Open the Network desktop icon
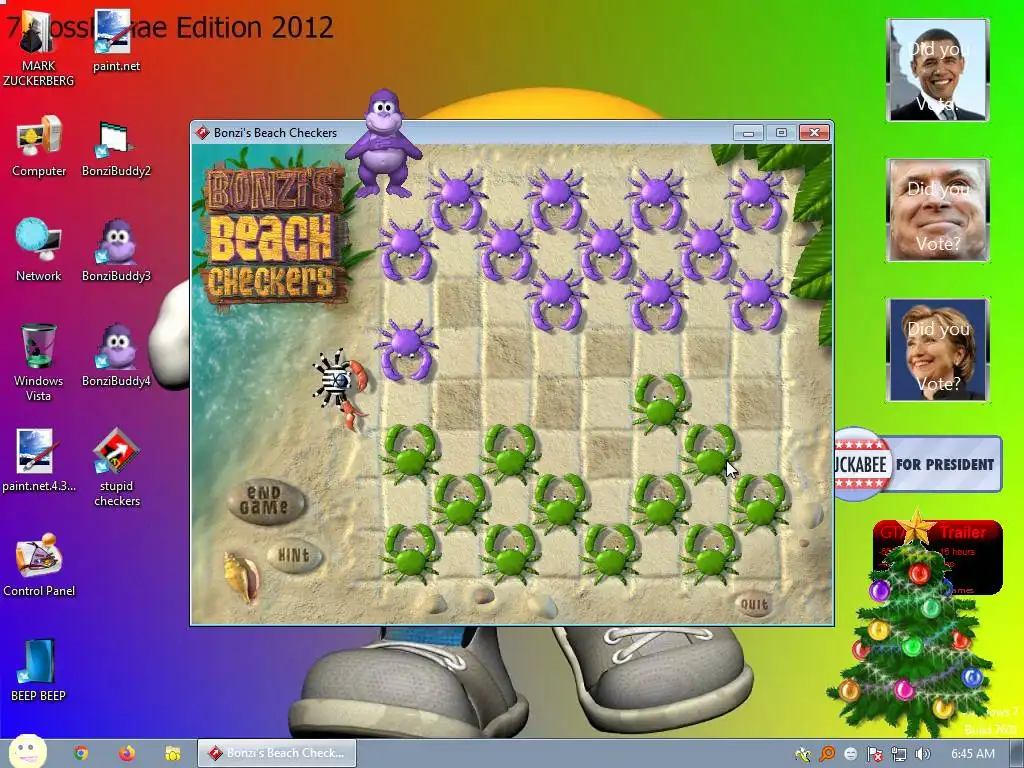 [x=38, y=251]
